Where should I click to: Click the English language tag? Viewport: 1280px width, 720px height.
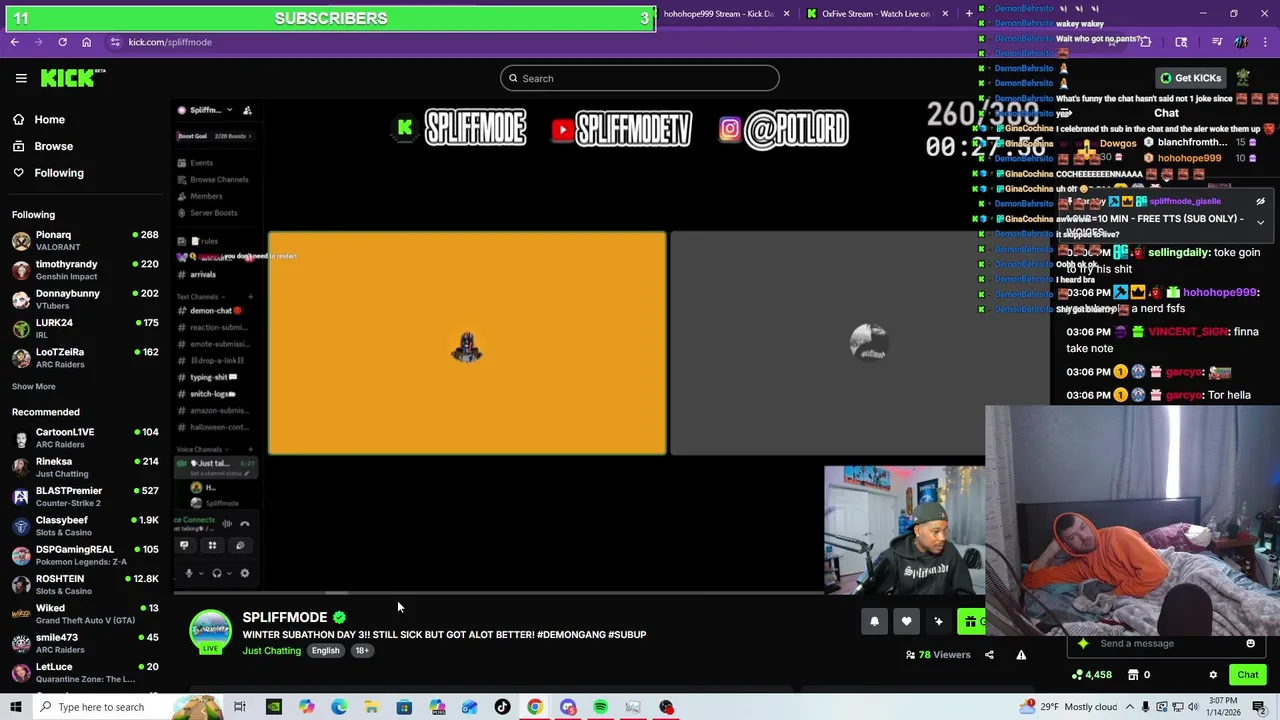[x=325, y=651]
